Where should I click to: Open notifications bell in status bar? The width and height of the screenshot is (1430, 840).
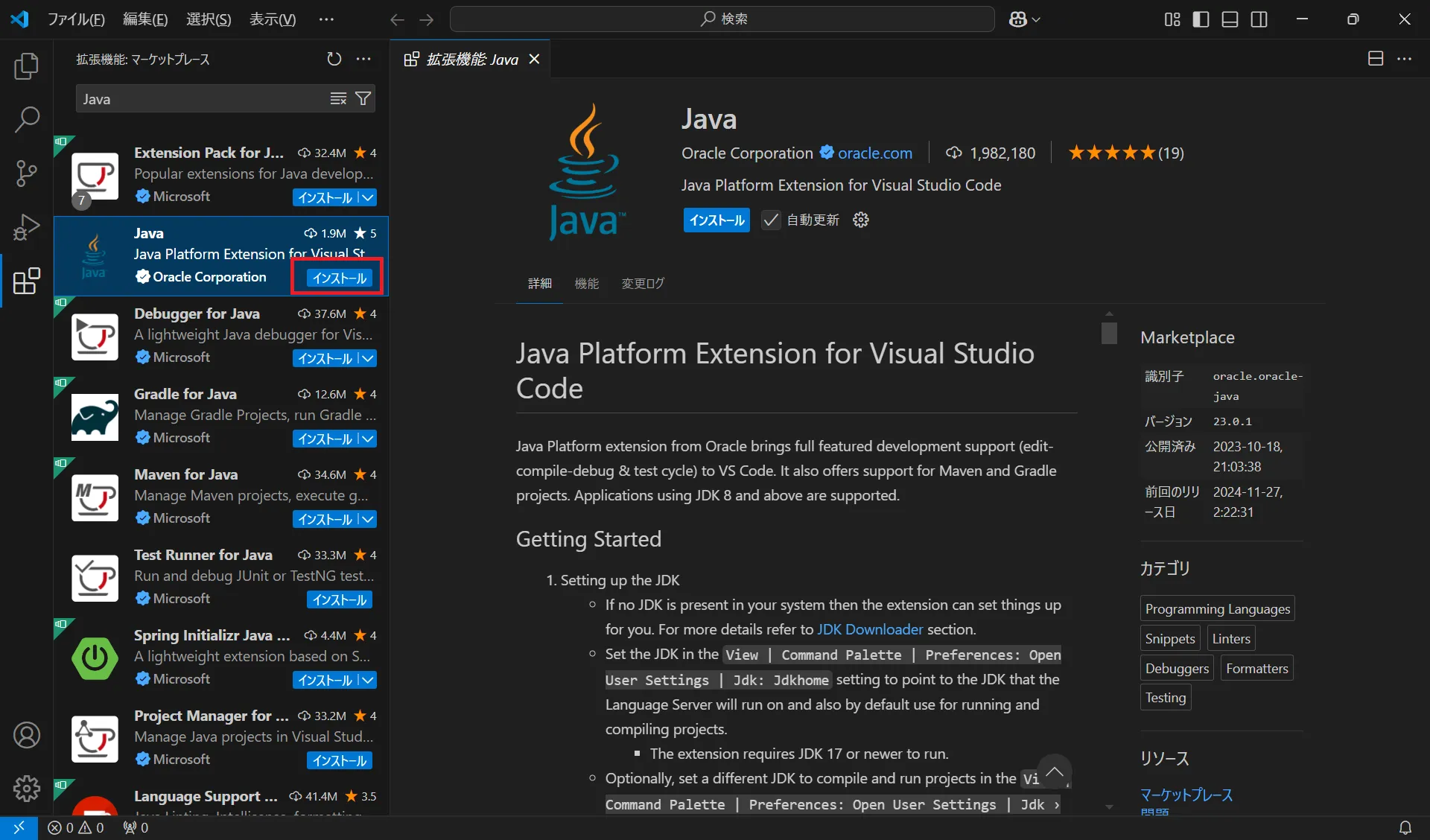click(x=1405, y=827)
